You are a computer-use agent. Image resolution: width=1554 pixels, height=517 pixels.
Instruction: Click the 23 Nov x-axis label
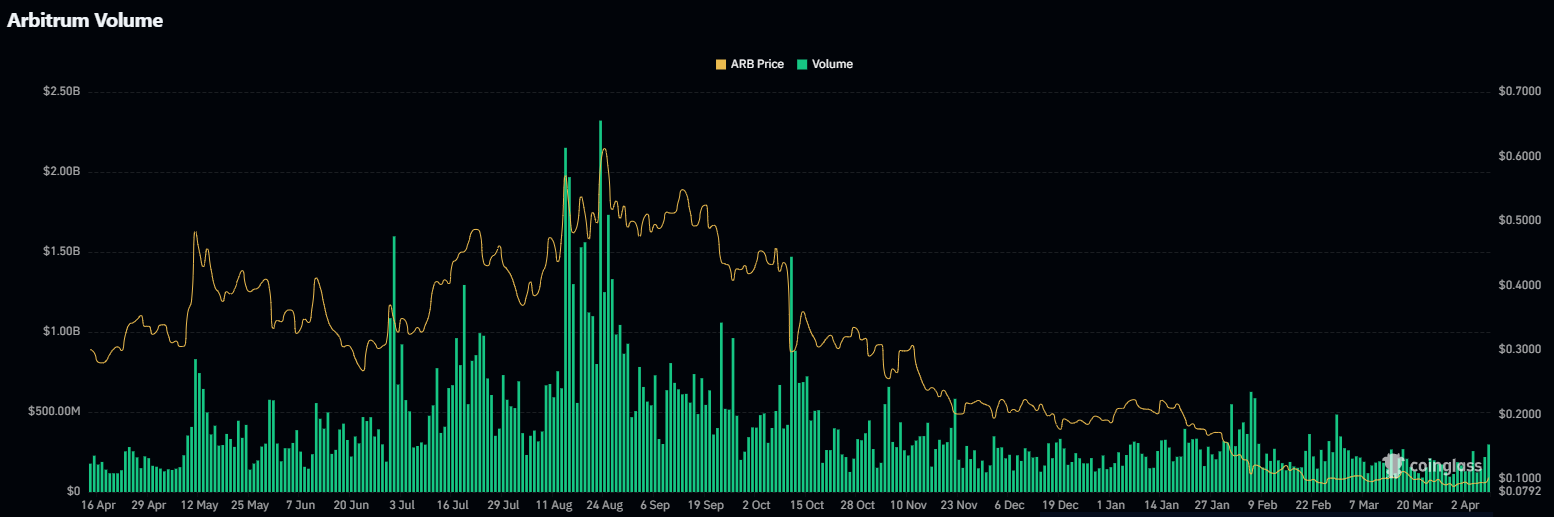pos(958,506)
